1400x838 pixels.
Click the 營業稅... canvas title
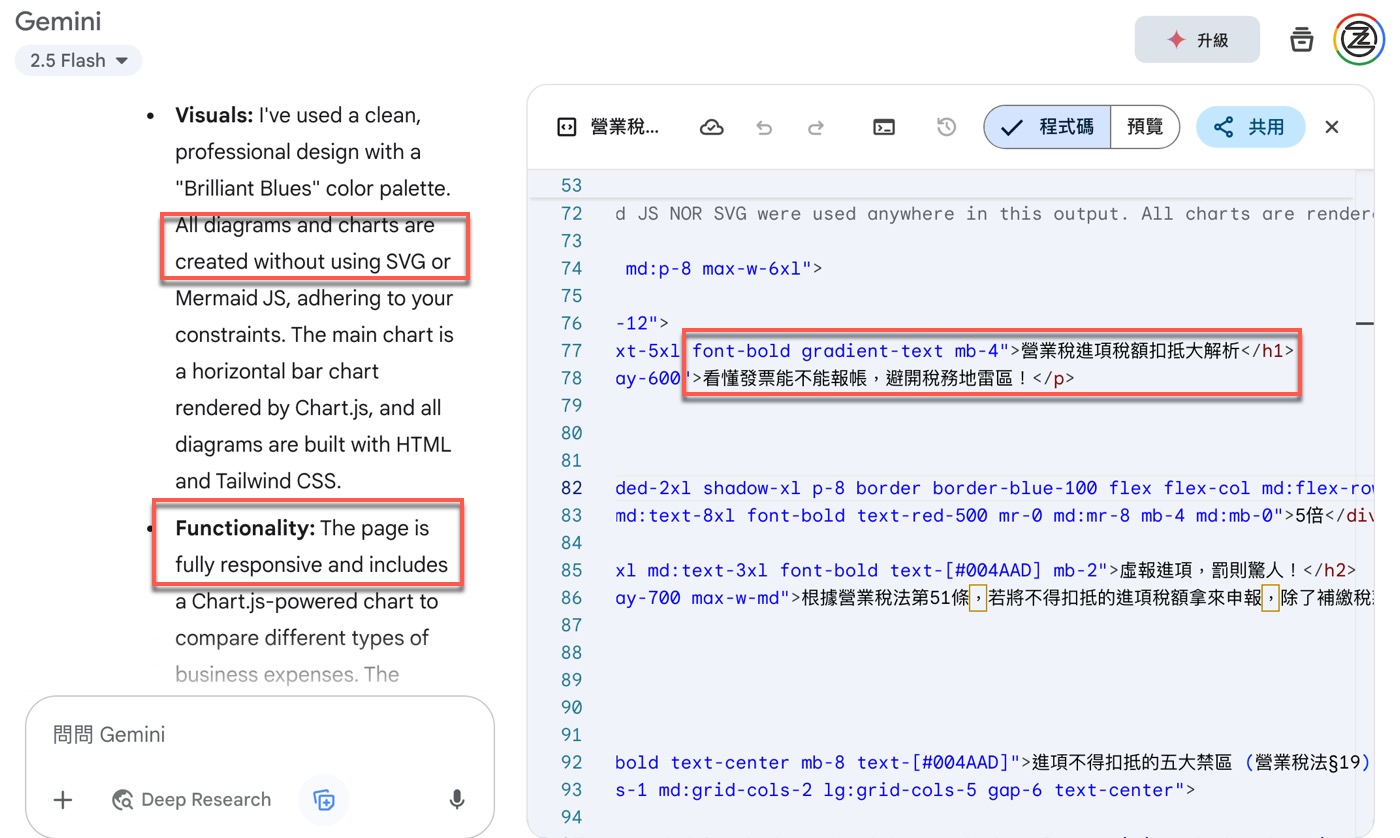pos(625,127)
